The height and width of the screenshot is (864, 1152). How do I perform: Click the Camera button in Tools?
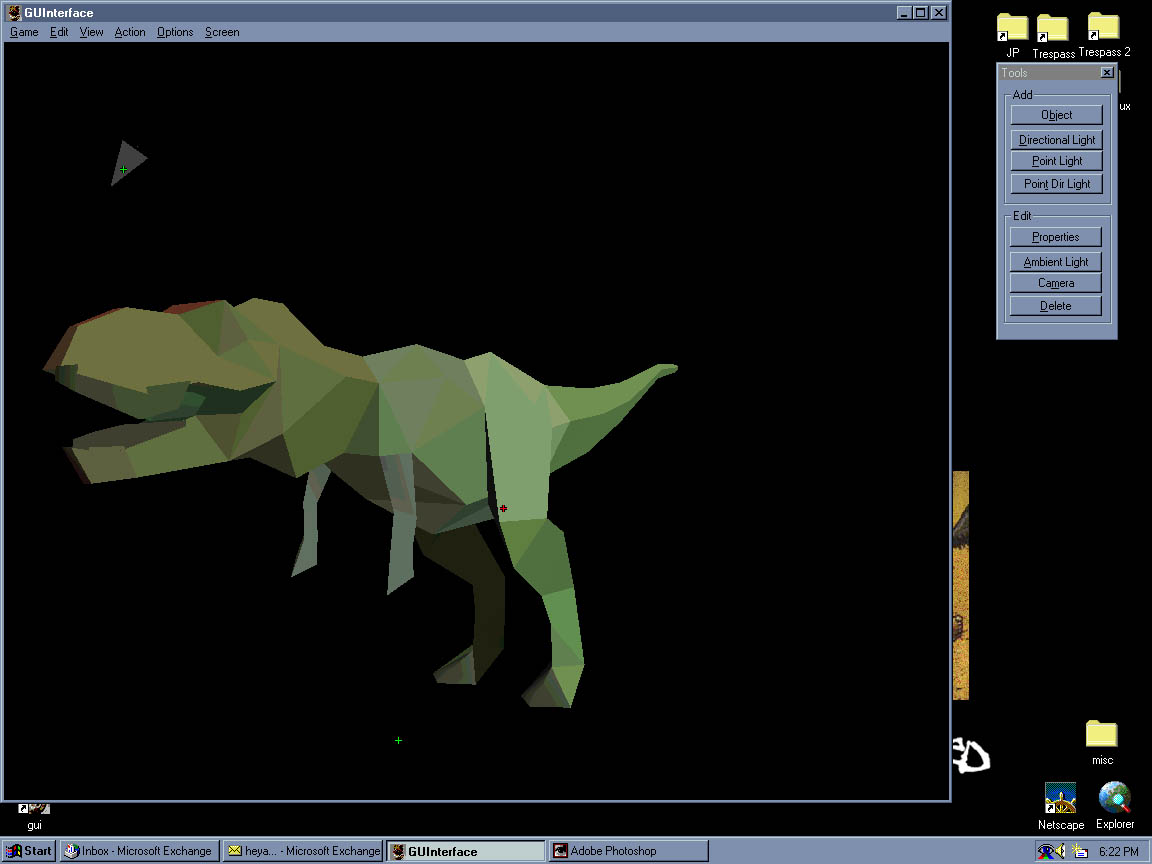[1056, 283]
